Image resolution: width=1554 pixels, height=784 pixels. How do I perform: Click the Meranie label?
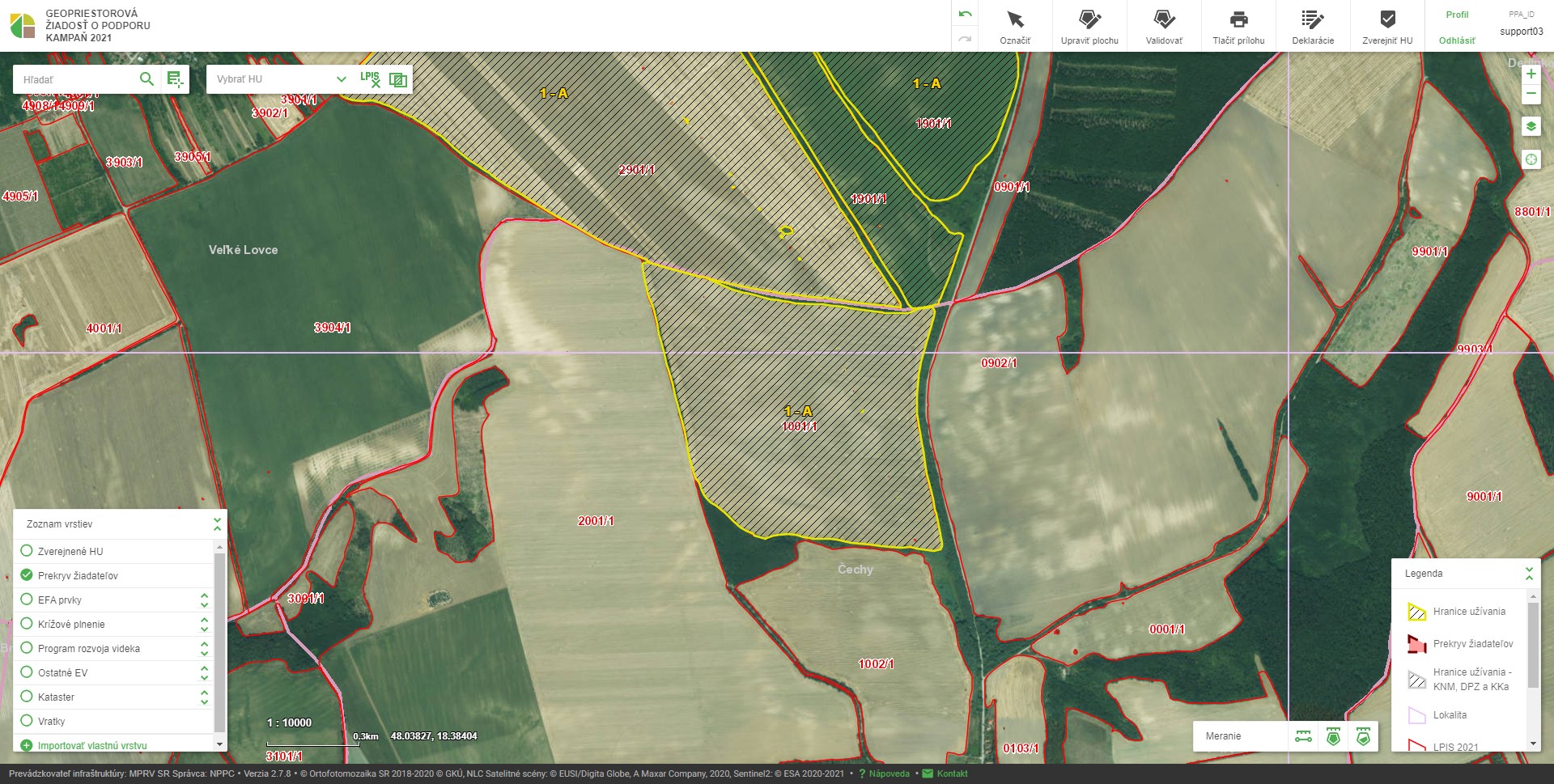pyautogui.click(x=1223, y=736)
